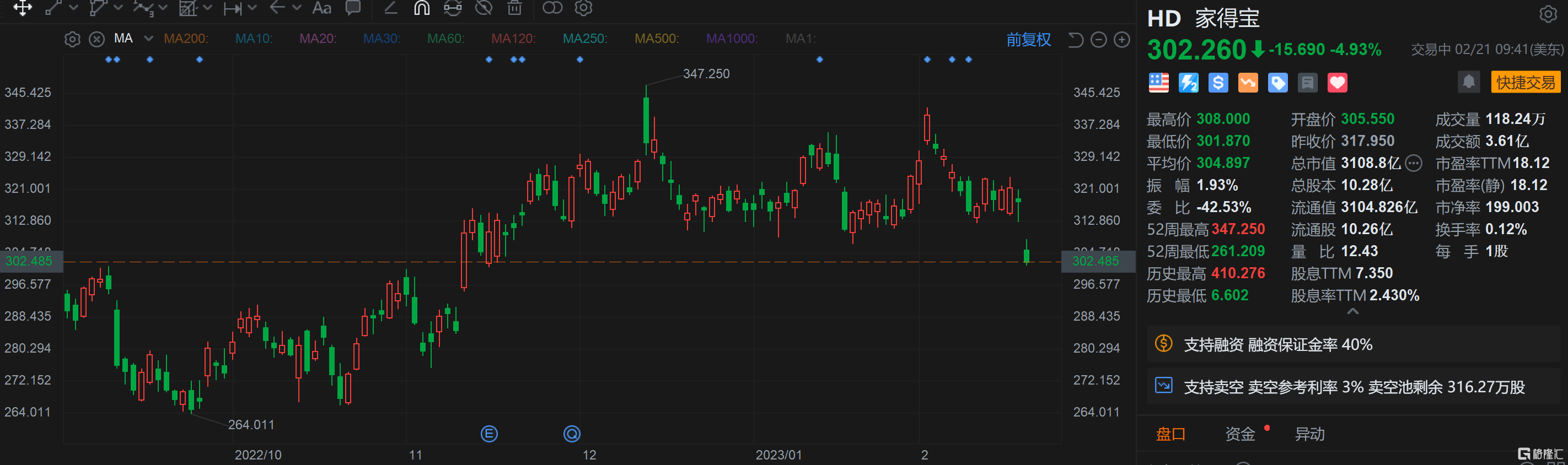Viewport: 1568px width, 465px height.
Task: Open the MA indicator dropdown
Action: (x=148, y=39)
